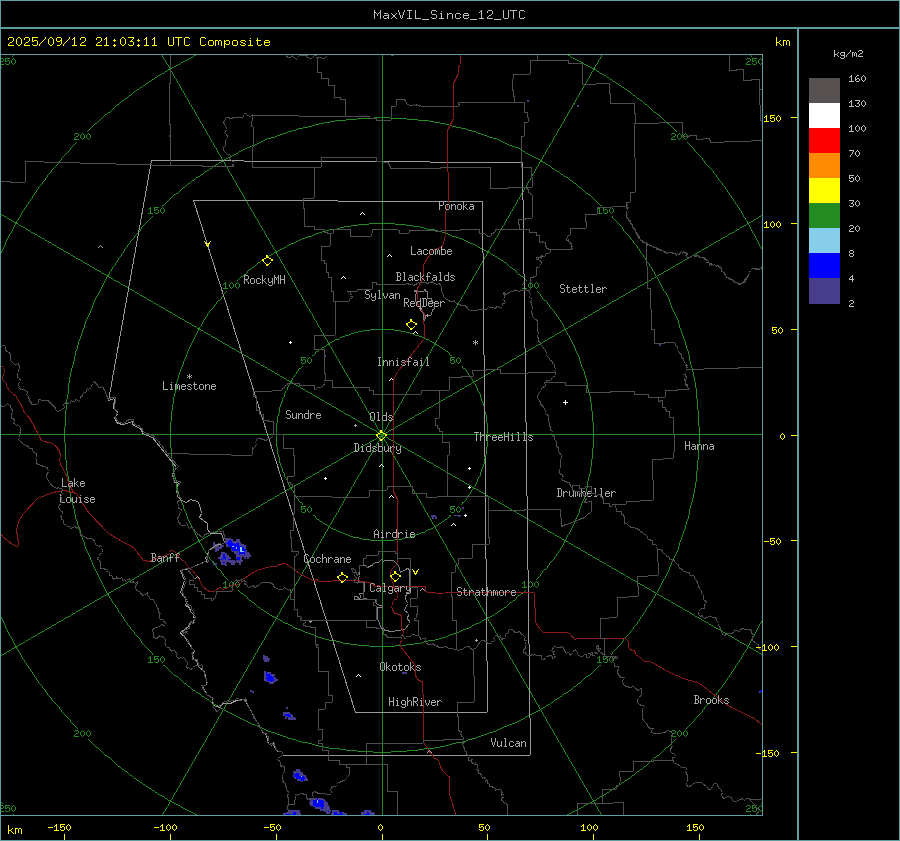Click the Banff map label
Viewport: 900px width, 841px height.
pos(165,557)
